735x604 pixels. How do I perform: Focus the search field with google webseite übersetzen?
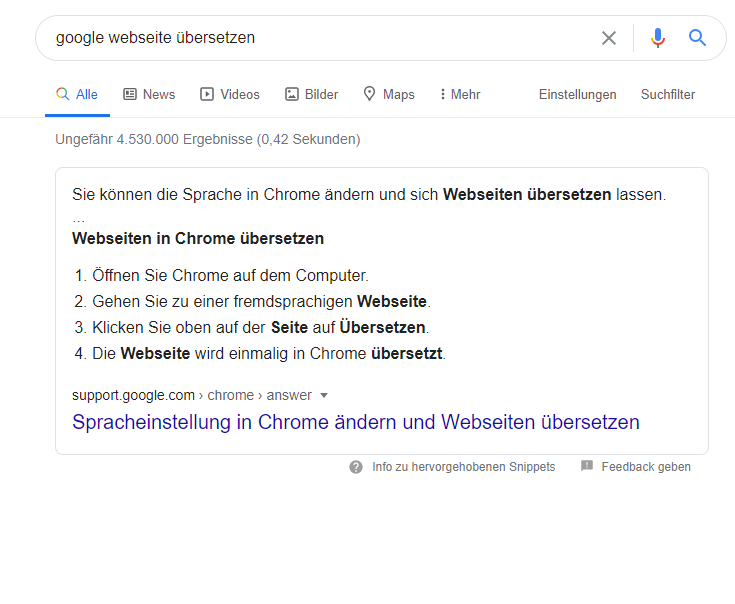[x=300, y=38]
